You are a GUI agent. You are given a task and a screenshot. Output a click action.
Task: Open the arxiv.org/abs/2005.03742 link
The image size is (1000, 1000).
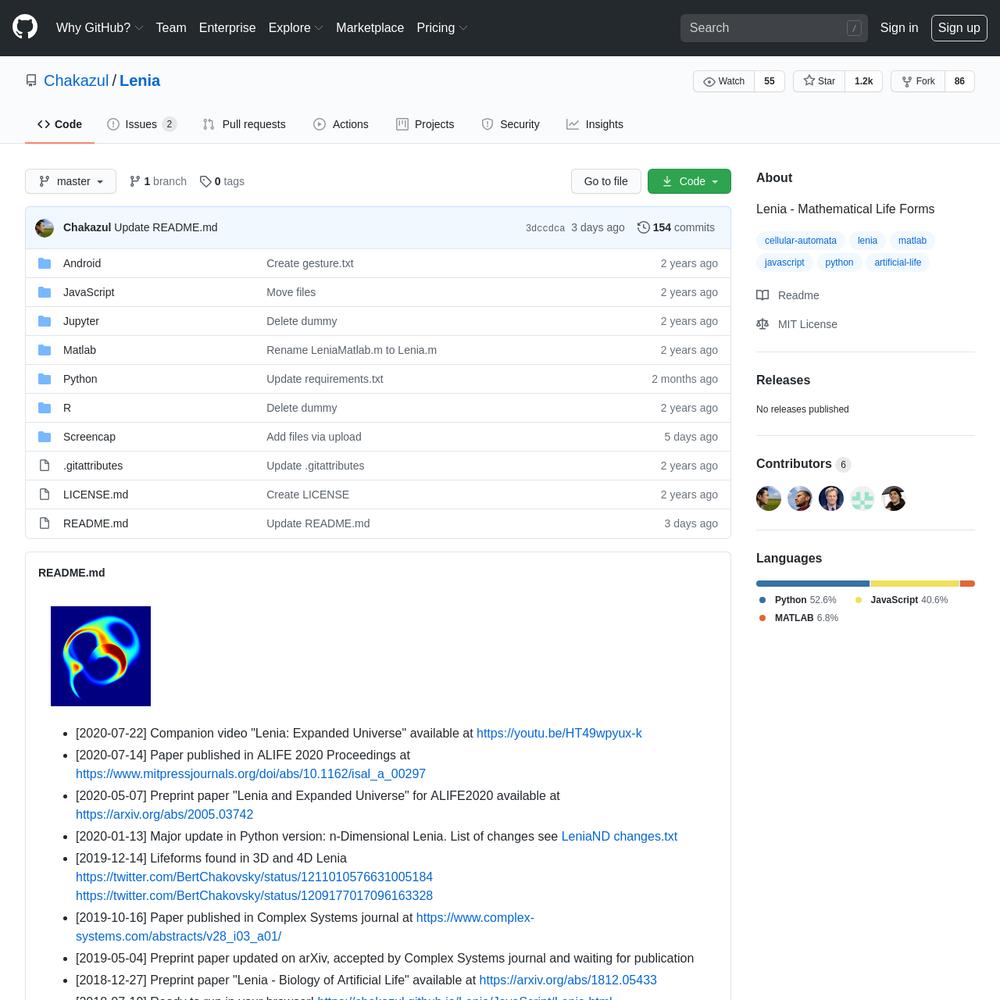165,814
